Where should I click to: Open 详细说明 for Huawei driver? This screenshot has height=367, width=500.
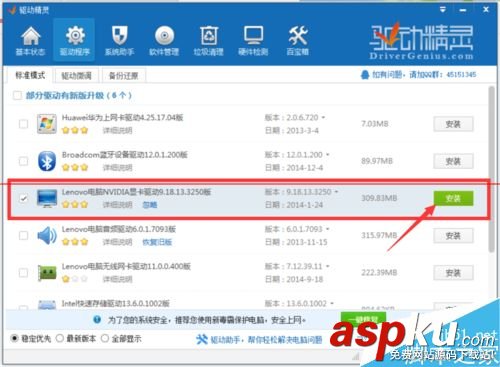click(x=117, y=130)
